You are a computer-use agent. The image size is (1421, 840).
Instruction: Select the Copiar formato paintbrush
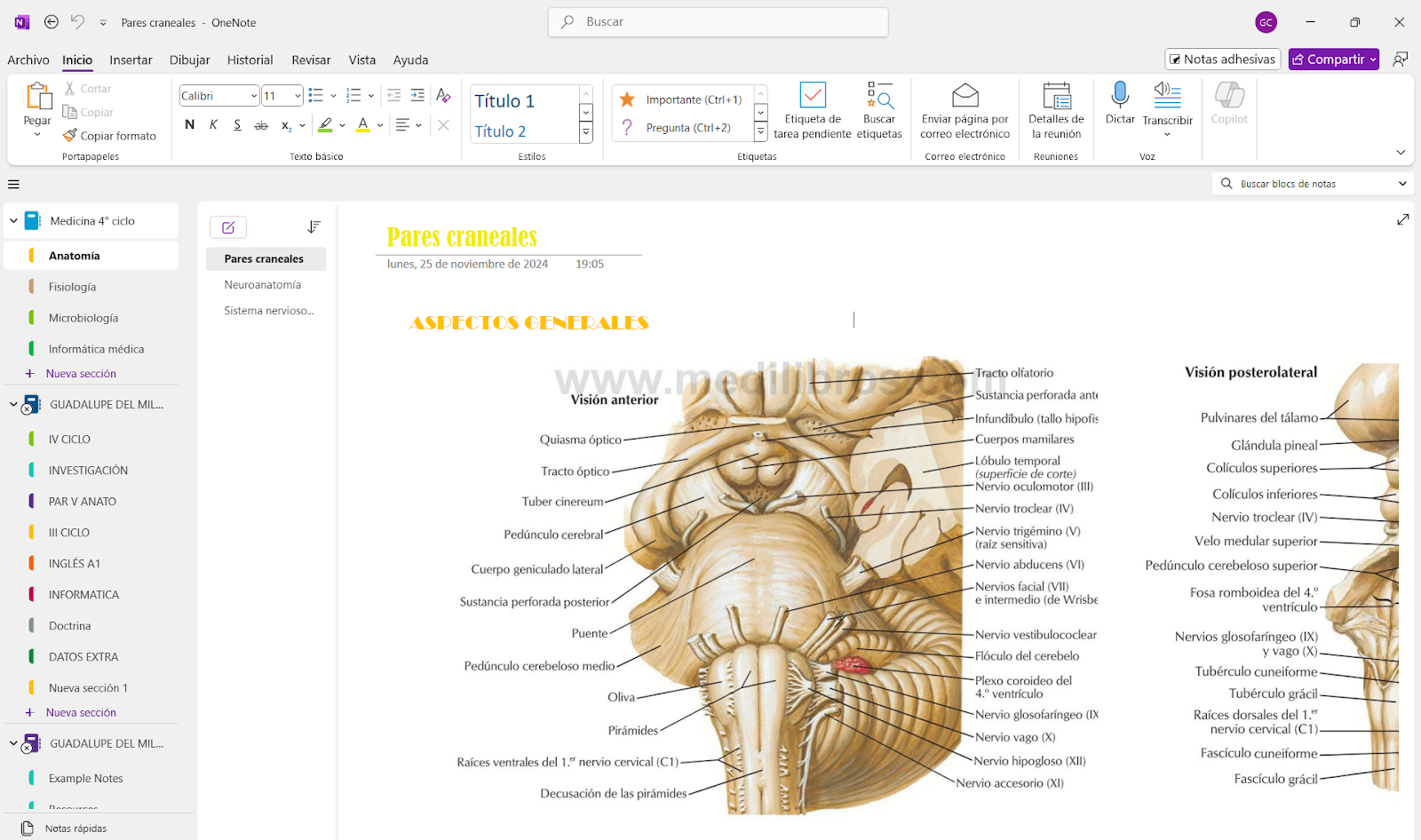point(70,135)
